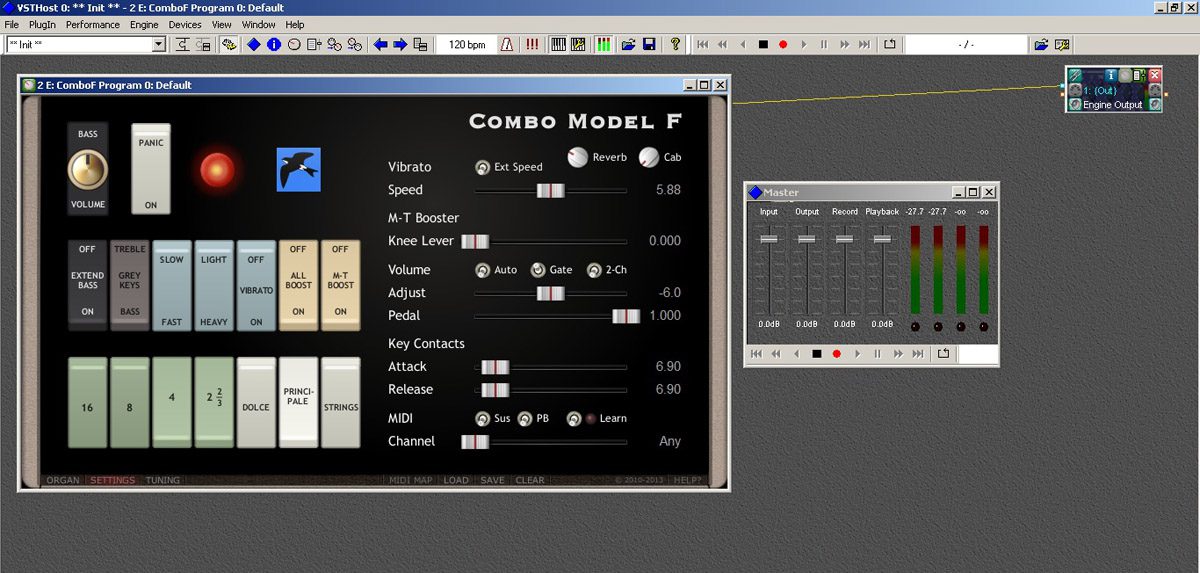This screenshot has width=1200, height=573.
Task: Click the blue left arrow previous plugin icon
Action: click(380, 44)
